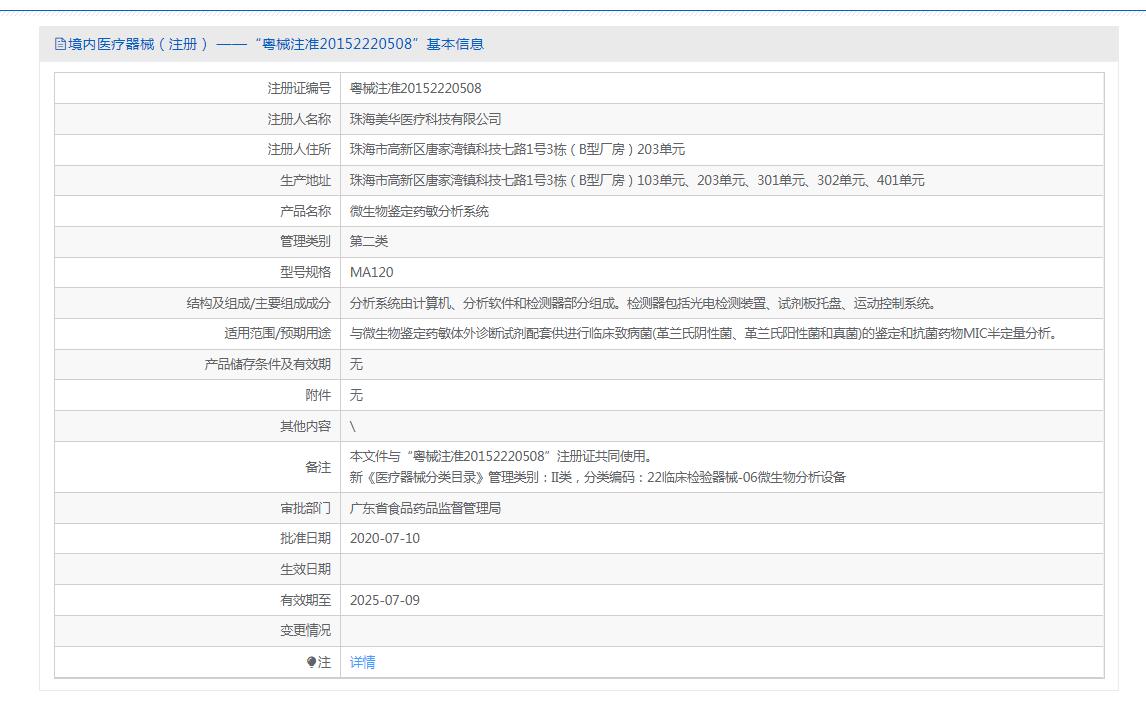Select the product name 微生物鉴定药敏分析系统
The height and width of the screenshot is (714, 1146).
pyautogui.click(x=419, y=212)
